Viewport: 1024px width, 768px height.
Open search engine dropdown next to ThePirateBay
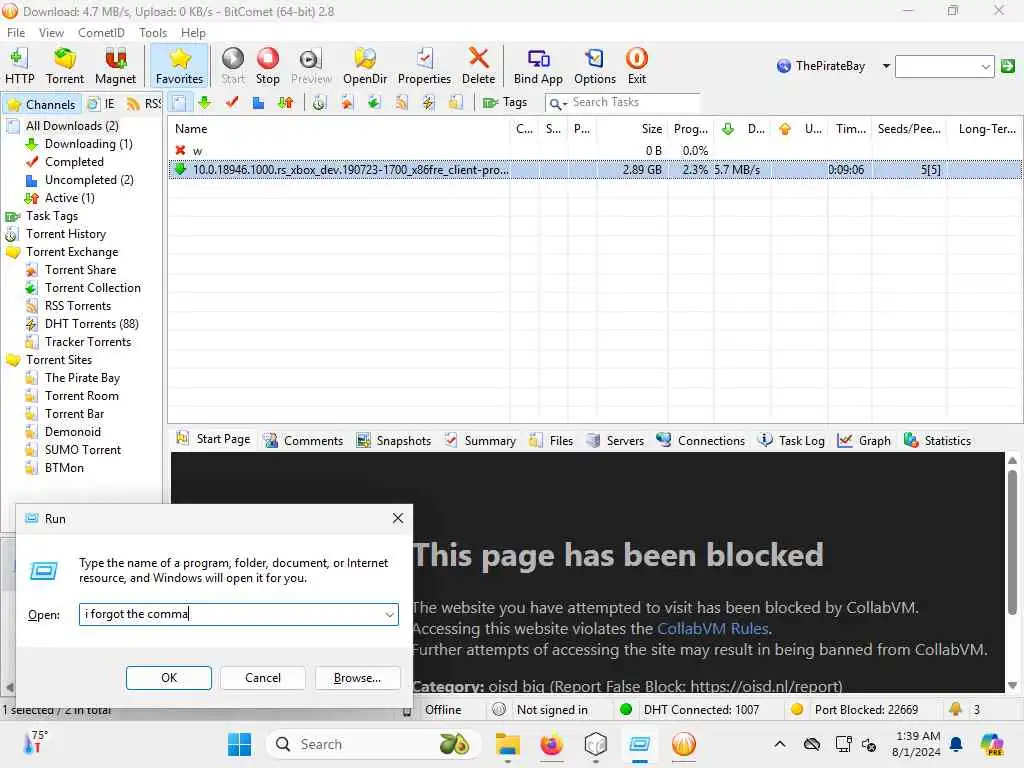tap(886, 66)
